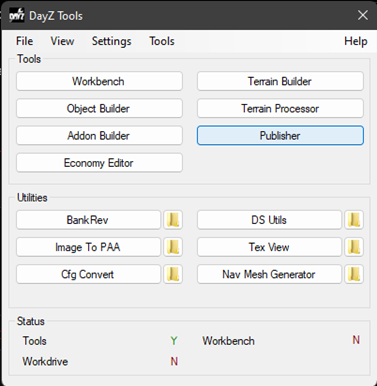
Task: Launch Terrain Processor
Action: click(280, 108)
